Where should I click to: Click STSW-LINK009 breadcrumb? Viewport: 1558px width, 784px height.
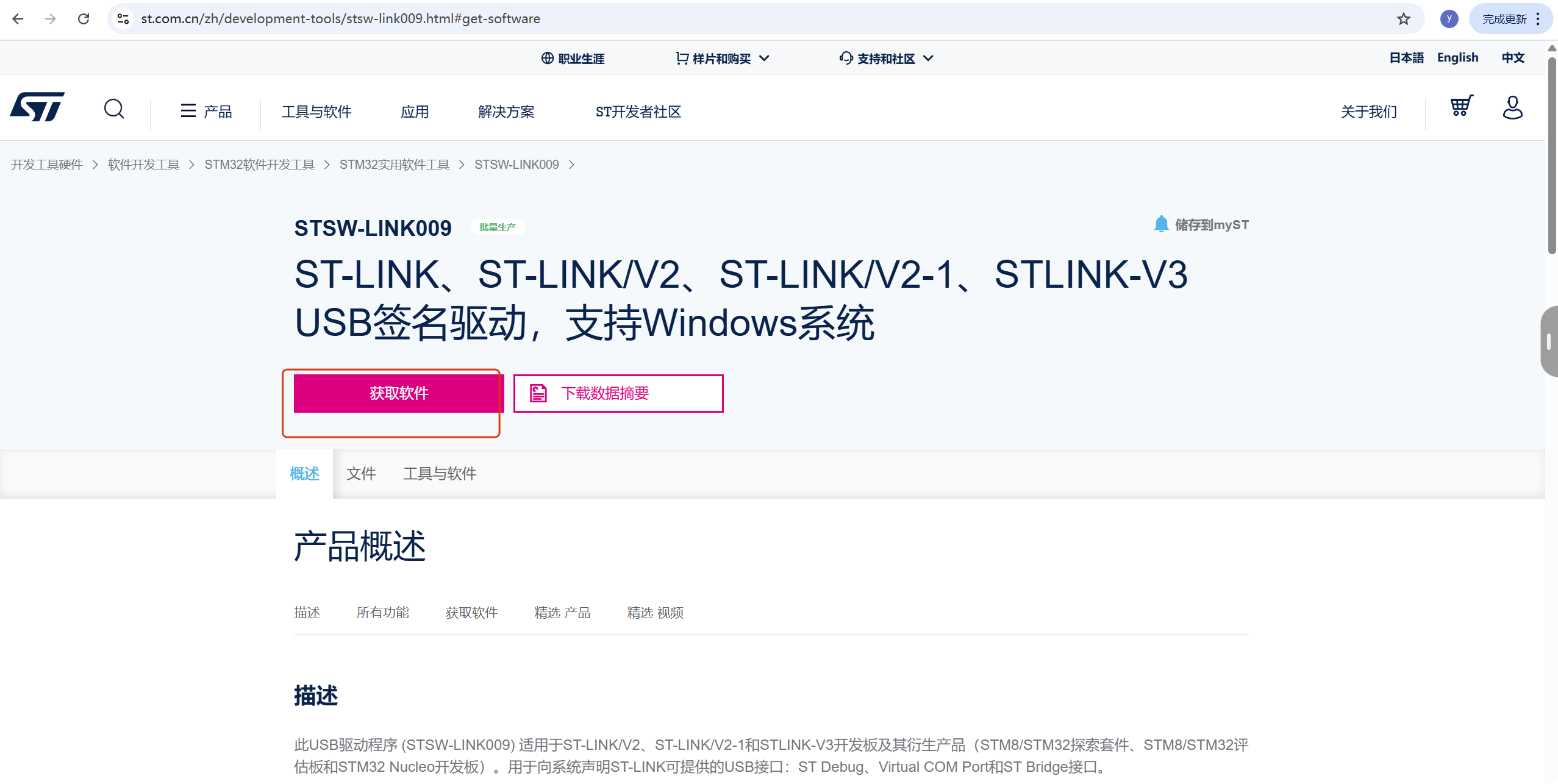coord(516,165)
